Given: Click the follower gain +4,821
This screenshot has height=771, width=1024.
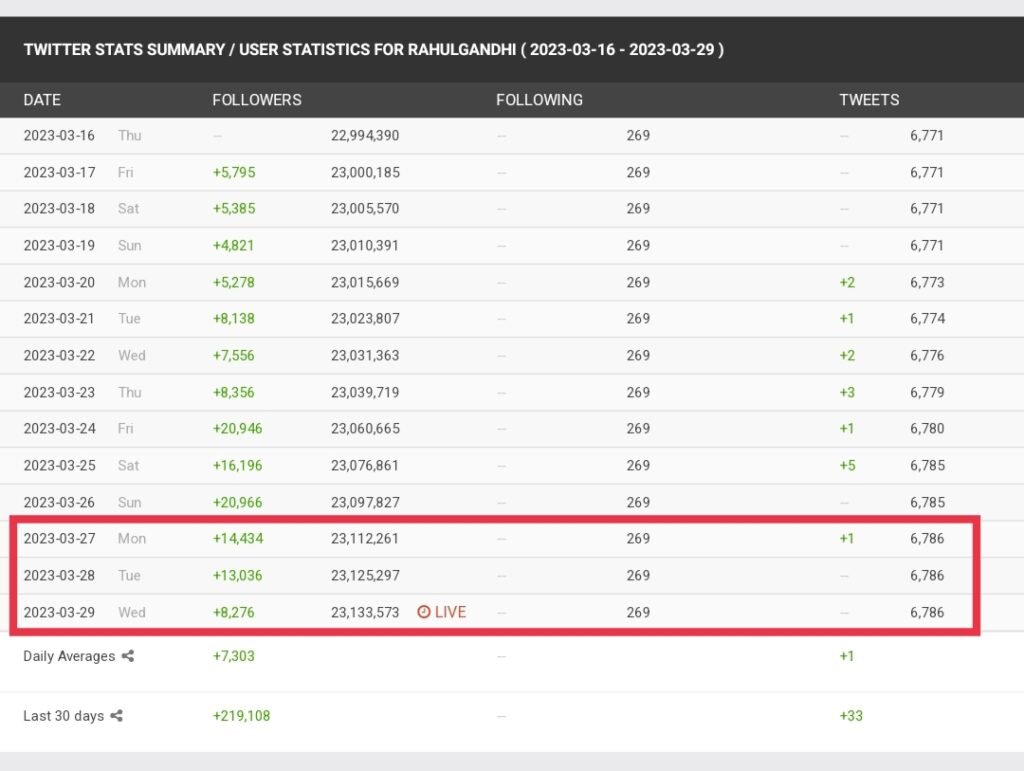Looking at the screenshot, I should [x=233, y=245].
